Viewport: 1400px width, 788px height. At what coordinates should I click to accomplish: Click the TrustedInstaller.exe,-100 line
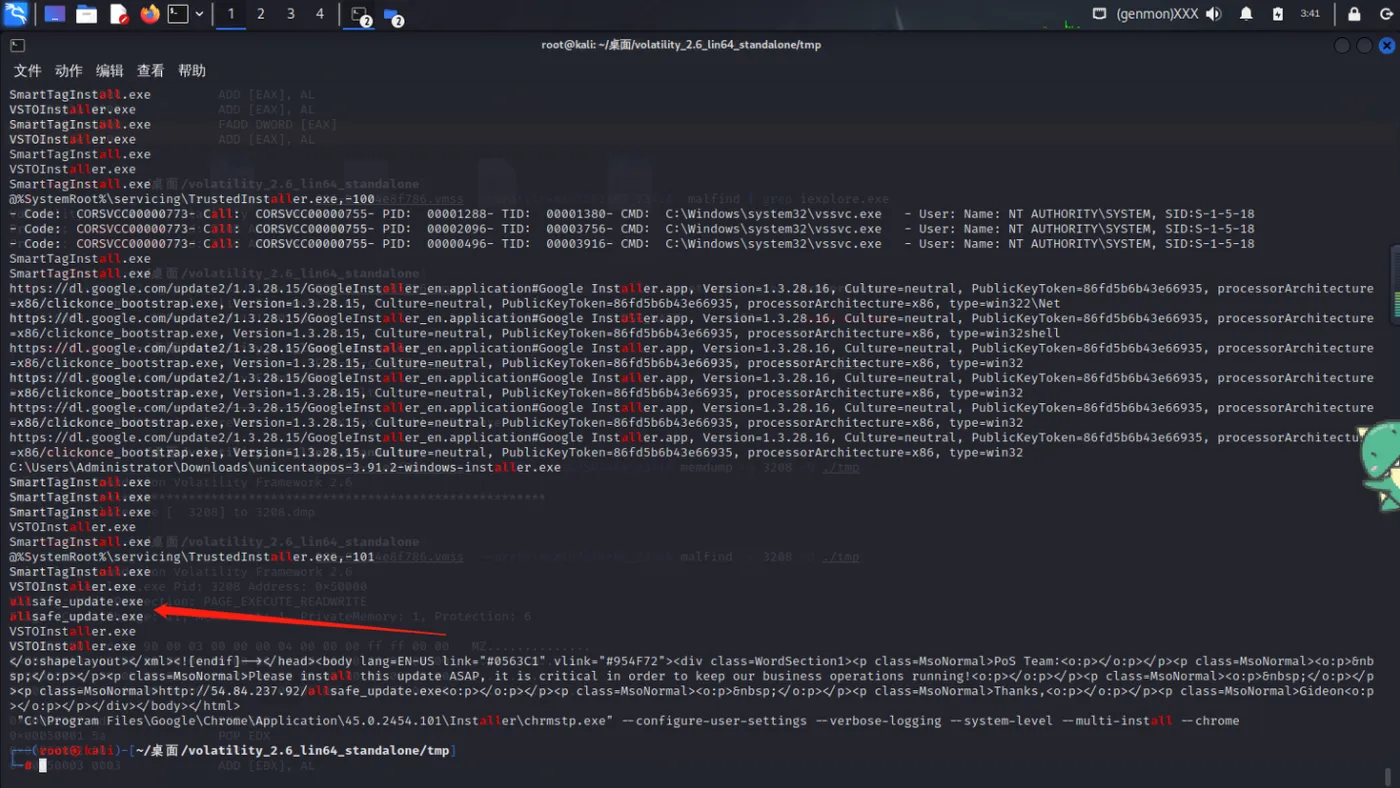tap(192, 199)
